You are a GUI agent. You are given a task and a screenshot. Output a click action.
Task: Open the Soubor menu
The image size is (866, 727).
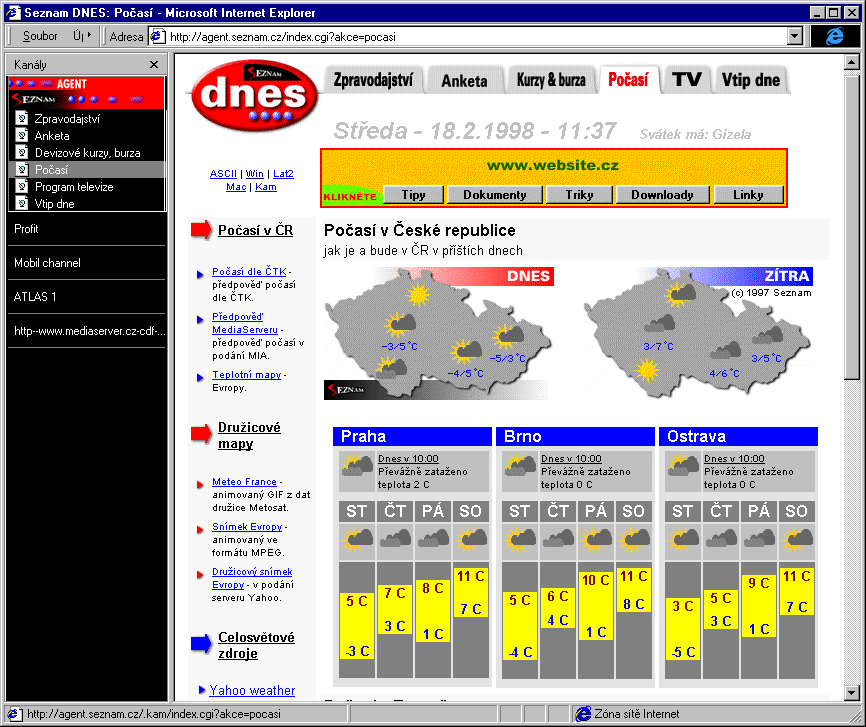click(x=39, y=36)
